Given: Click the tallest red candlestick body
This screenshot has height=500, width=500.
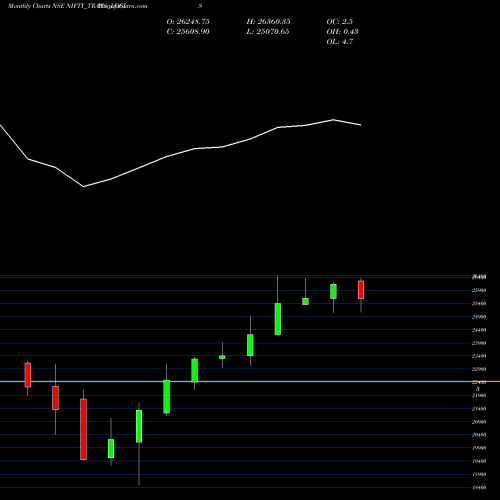Looking at the screenshot, I should tap(83, 429).
